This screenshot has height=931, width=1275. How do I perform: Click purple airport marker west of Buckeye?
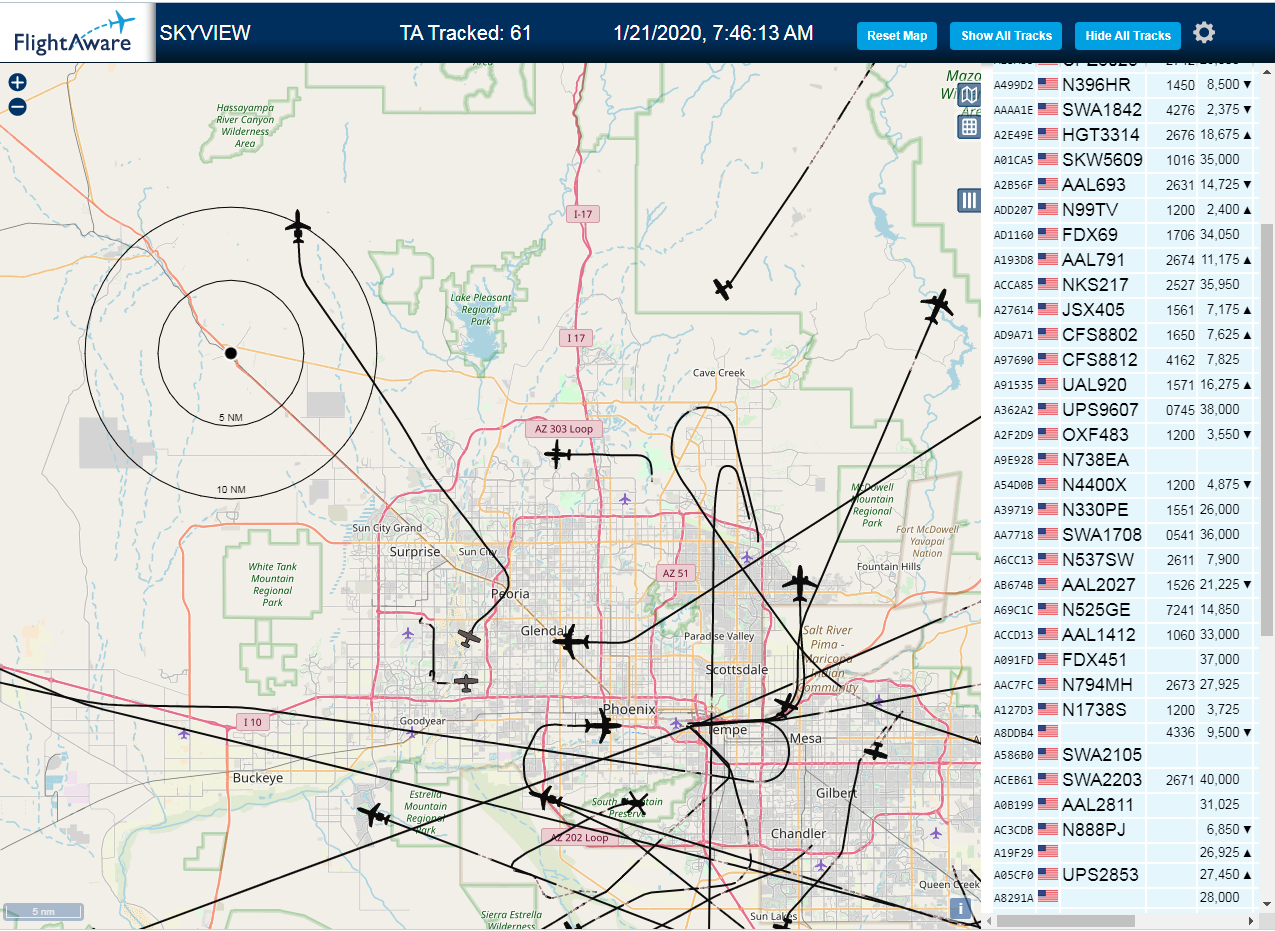183,733
